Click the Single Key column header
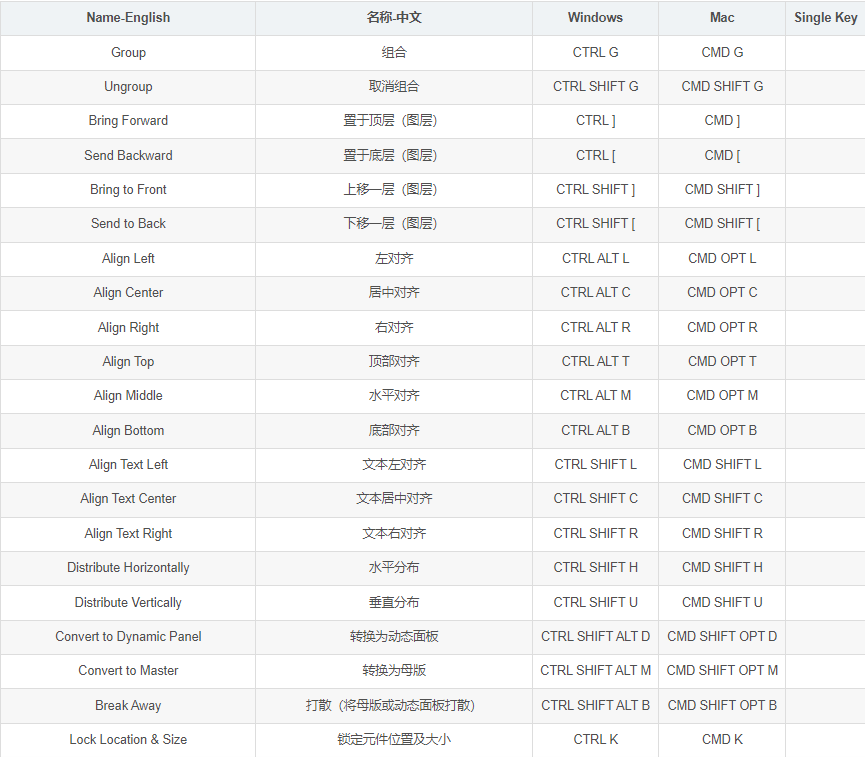This screenshot has height=757, width=865. pyautogui.click(x=825, y=17)
